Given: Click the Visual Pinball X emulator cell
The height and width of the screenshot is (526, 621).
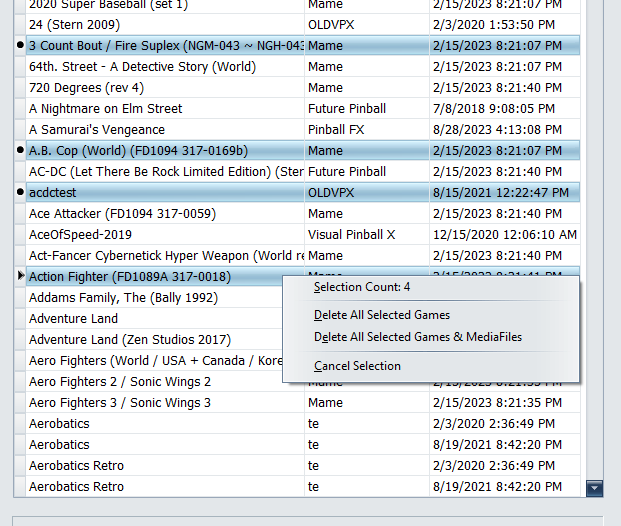Looking at the screenshot, I should (x=351, y=234).
